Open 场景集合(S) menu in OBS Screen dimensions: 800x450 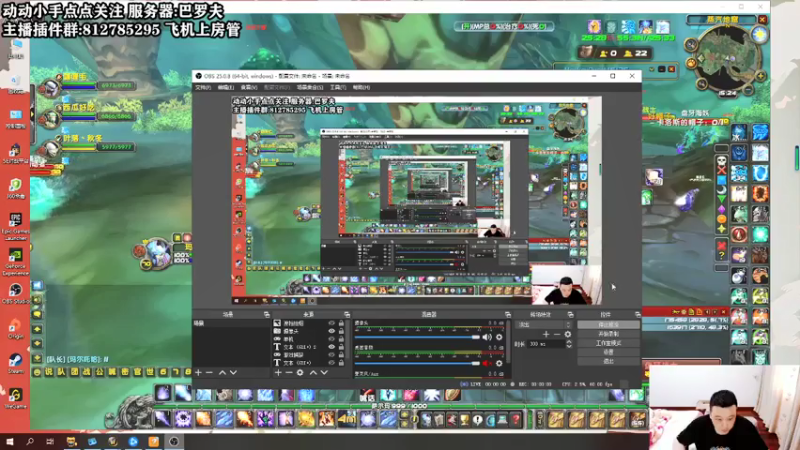(310, 88)
